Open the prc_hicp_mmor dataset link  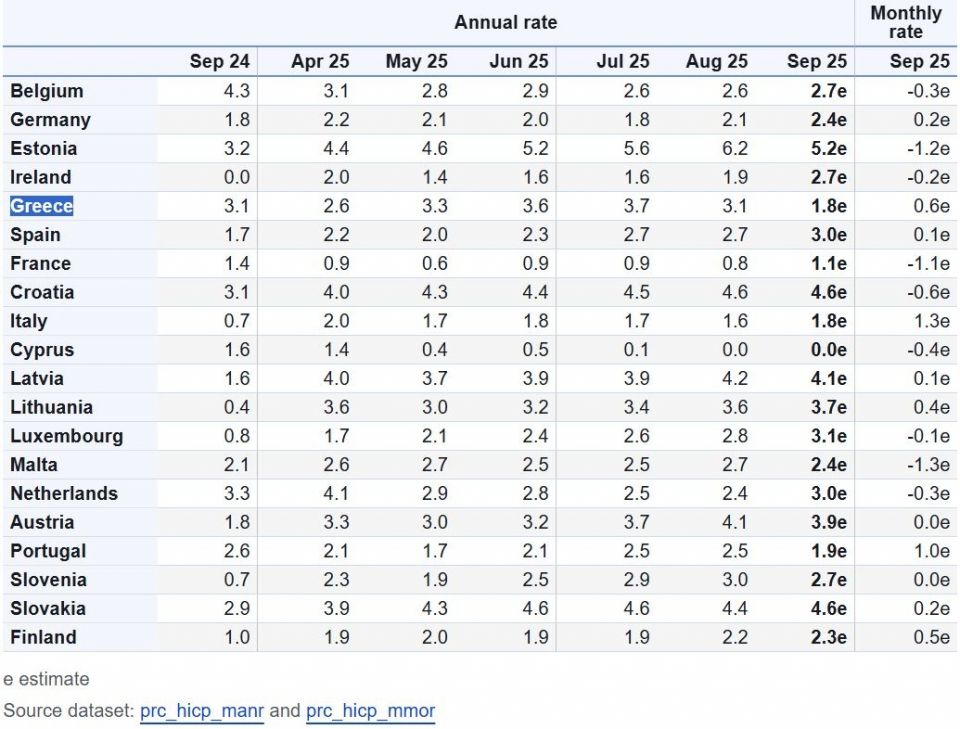370,711
